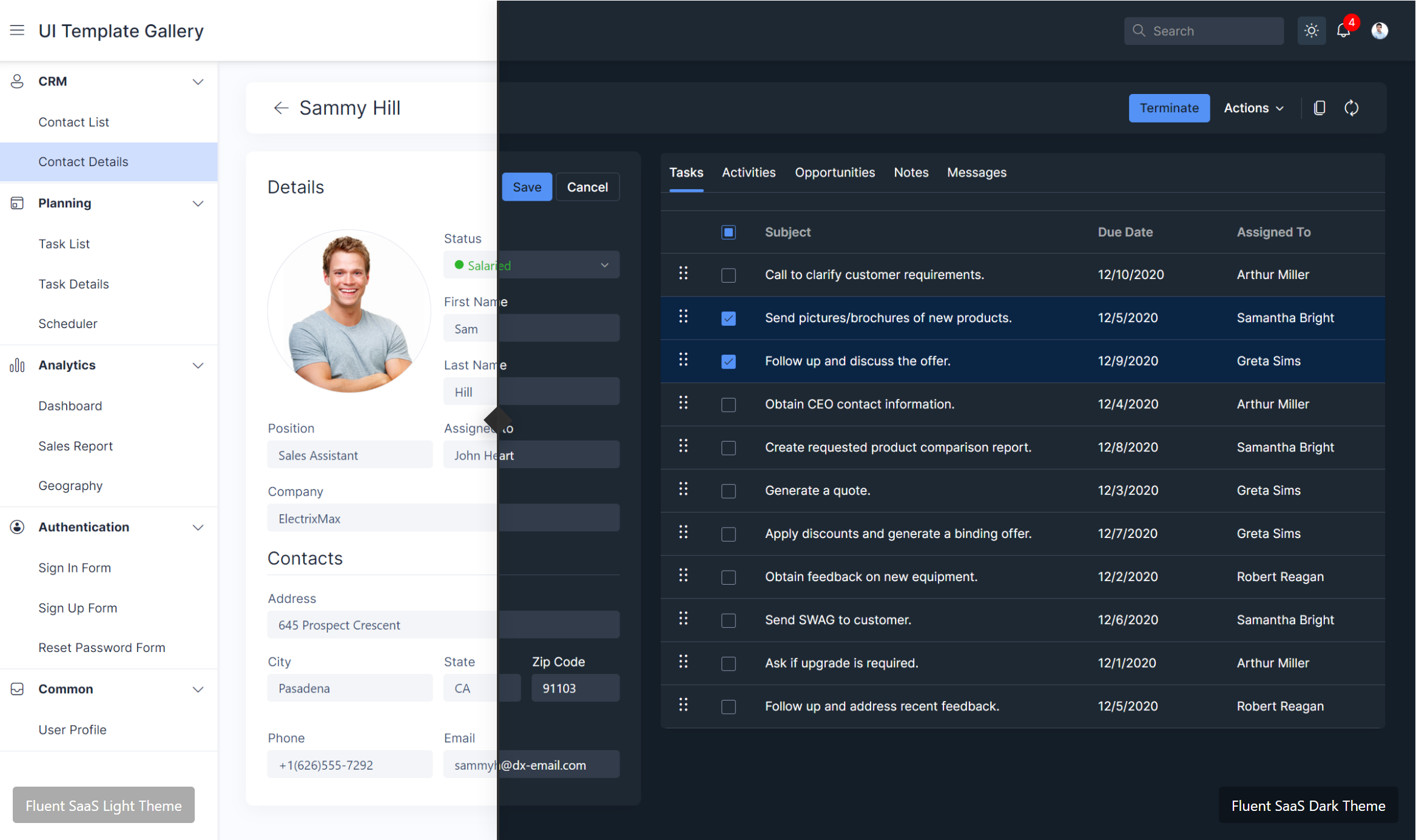Collapse the Planning section in sidebar

(198, 203)
